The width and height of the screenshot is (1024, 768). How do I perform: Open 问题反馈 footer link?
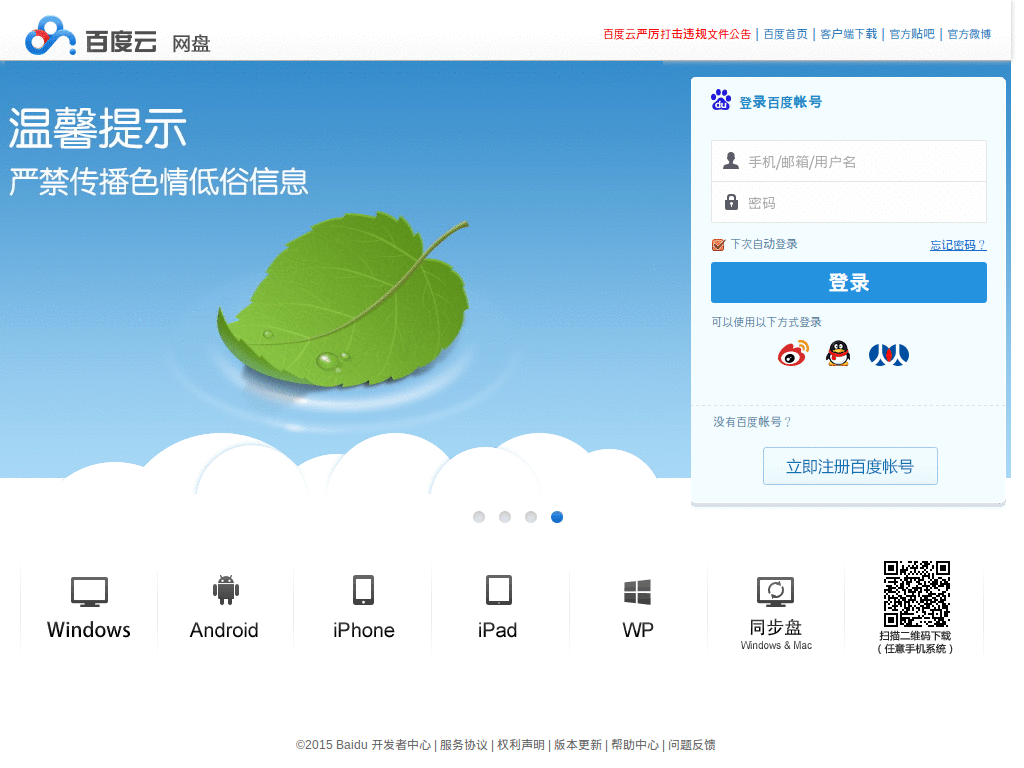pyautogui.click(x=692, y=744)
